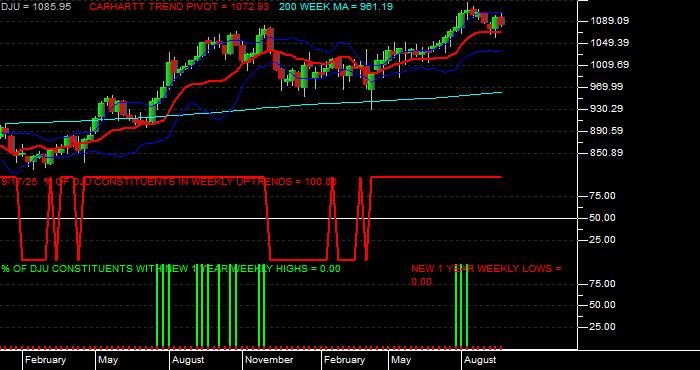Screen dimensions: 700x370
Task: Click the November date marker
Action: (x=270, y=360)
